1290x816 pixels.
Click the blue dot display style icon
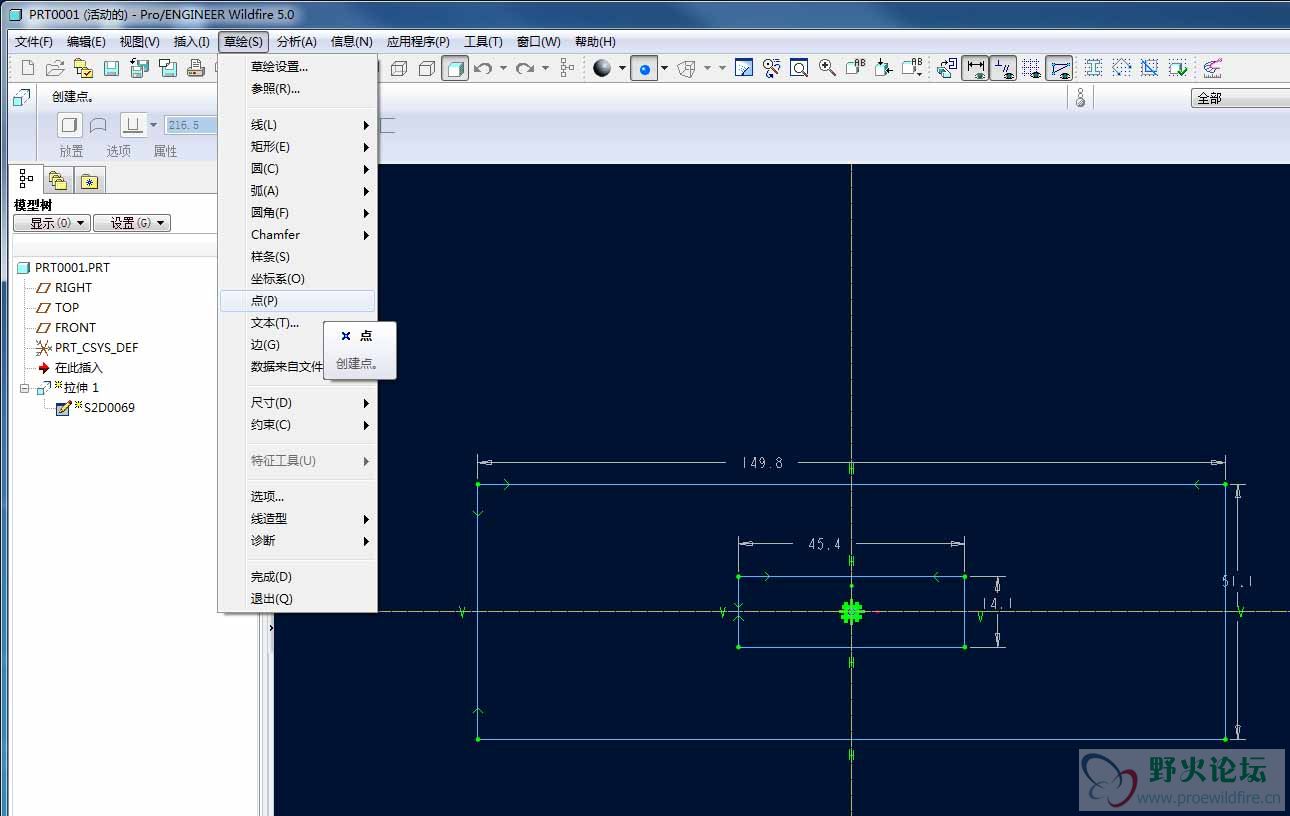[644, 68]
